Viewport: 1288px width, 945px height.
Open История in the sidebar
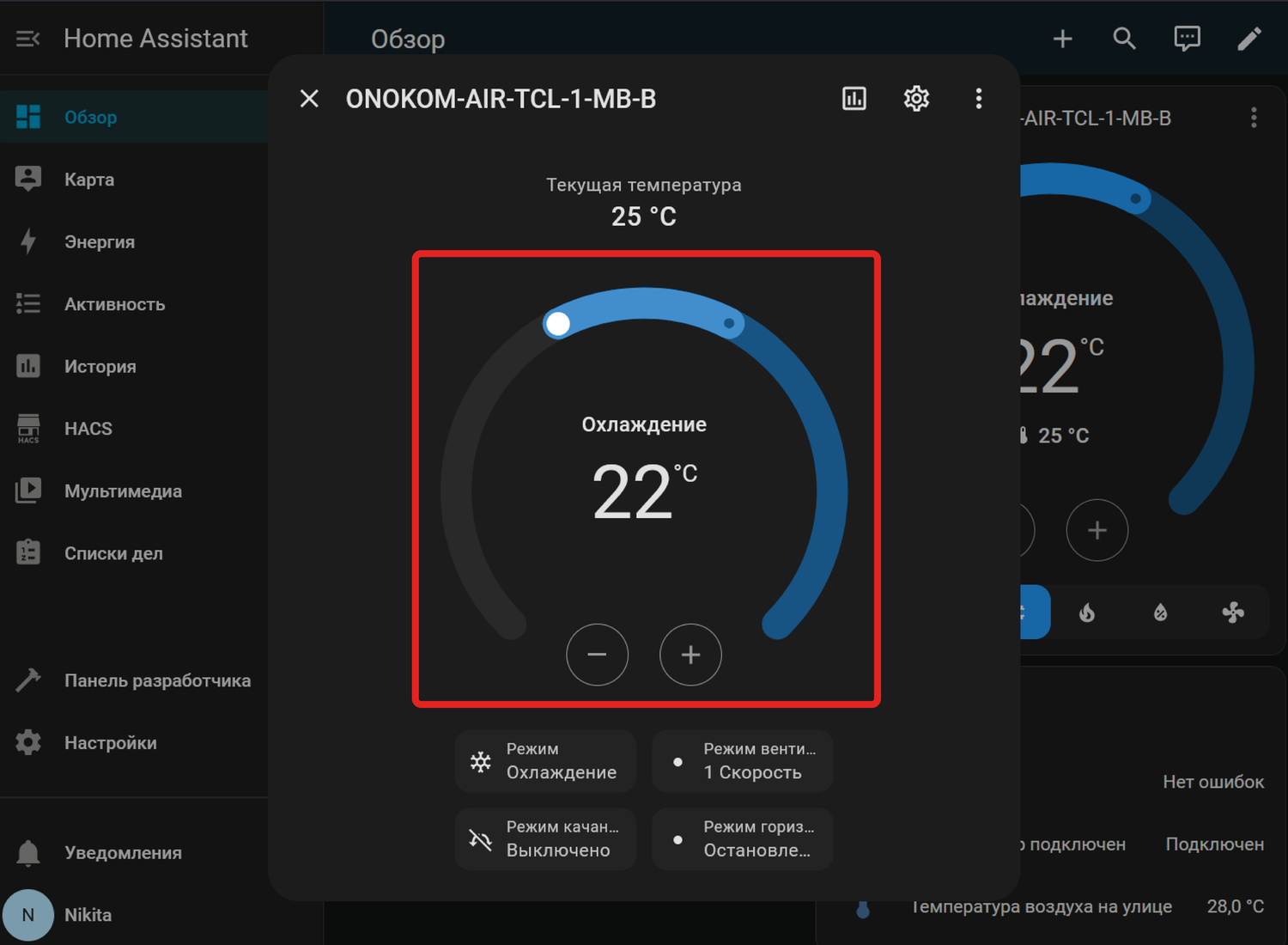[x=100, y=367]
